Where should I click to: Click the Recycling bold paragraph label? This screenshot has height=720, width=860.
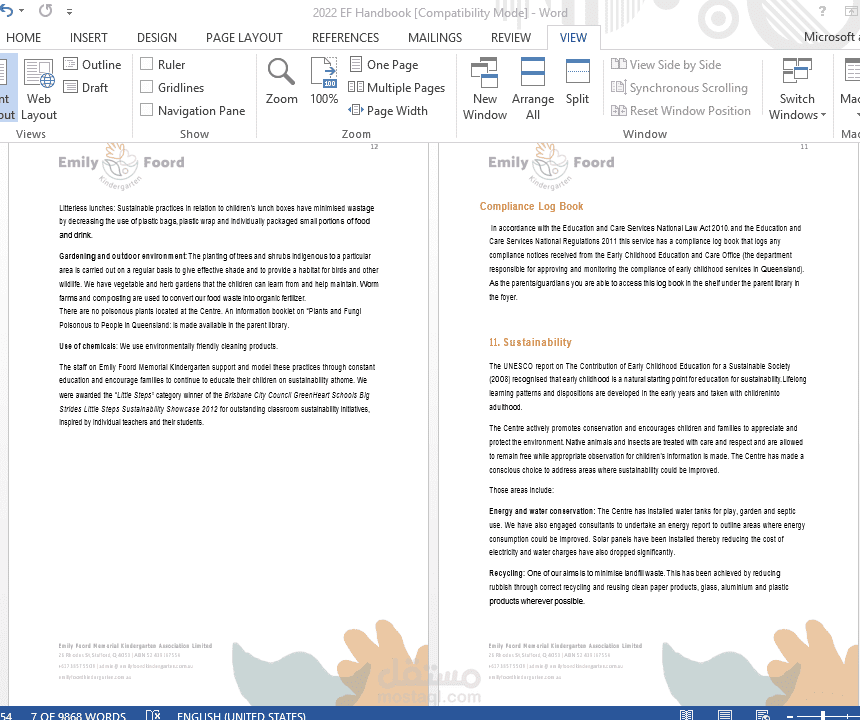[507, 573]
